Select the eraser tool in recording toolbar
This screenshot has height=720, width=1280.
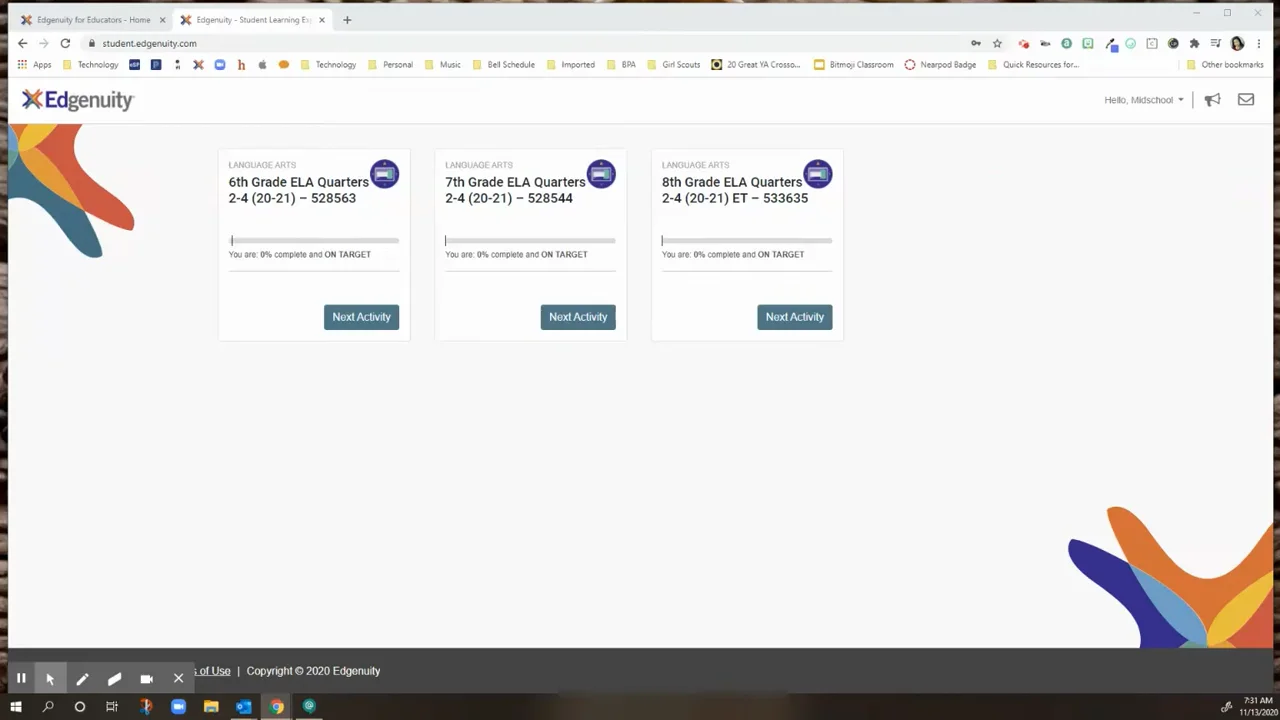tap(114, 678)
